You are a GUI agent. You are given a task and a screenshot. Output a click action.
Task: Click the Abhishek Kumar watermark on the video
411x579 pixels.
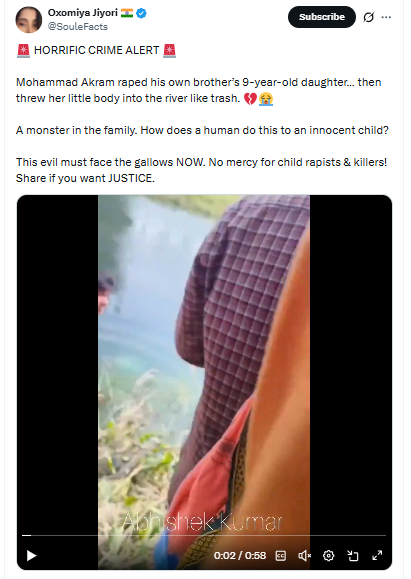pyautogui.click(x=202, y=522)
